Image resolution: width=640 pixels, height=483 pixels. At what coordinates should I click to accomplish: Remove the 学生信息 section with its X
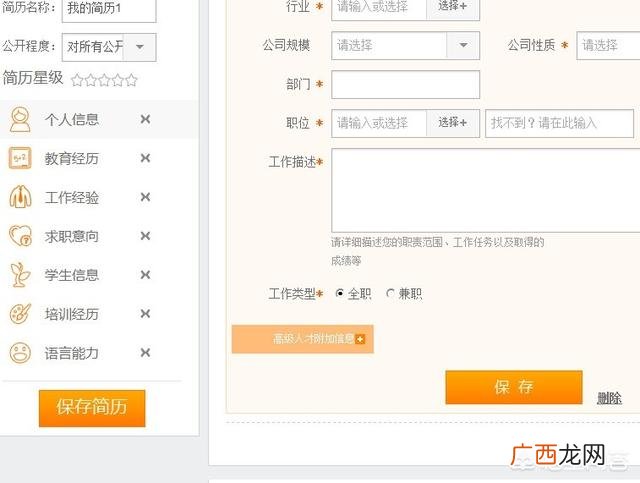click(x=145, y=274)
